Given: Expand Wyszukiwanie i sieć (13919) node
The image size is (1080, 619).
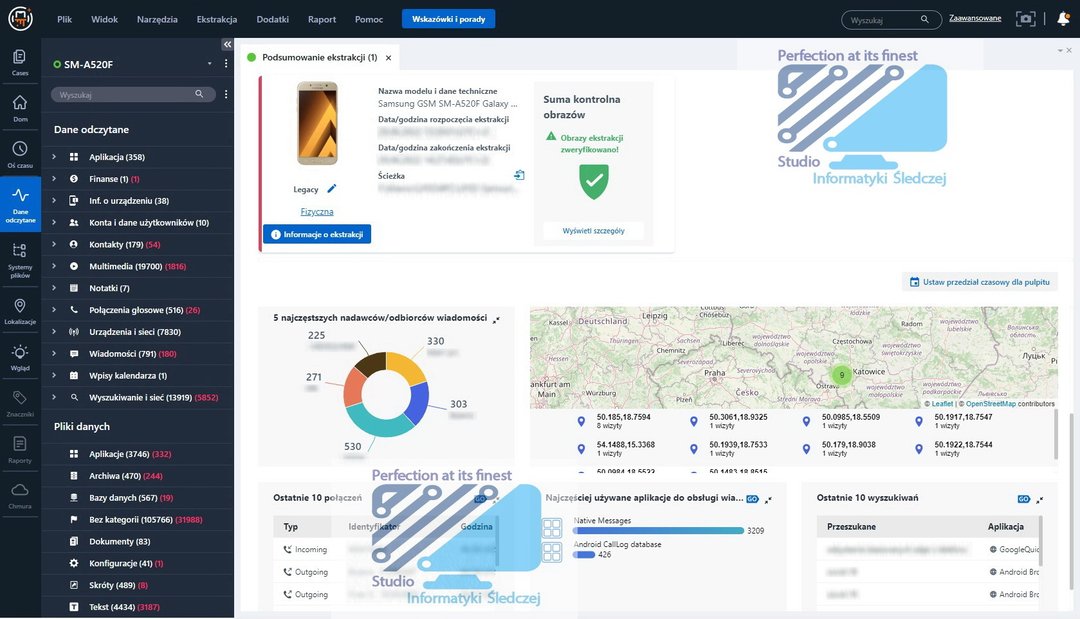Looking at the screenshot, I should click(54, 397).
